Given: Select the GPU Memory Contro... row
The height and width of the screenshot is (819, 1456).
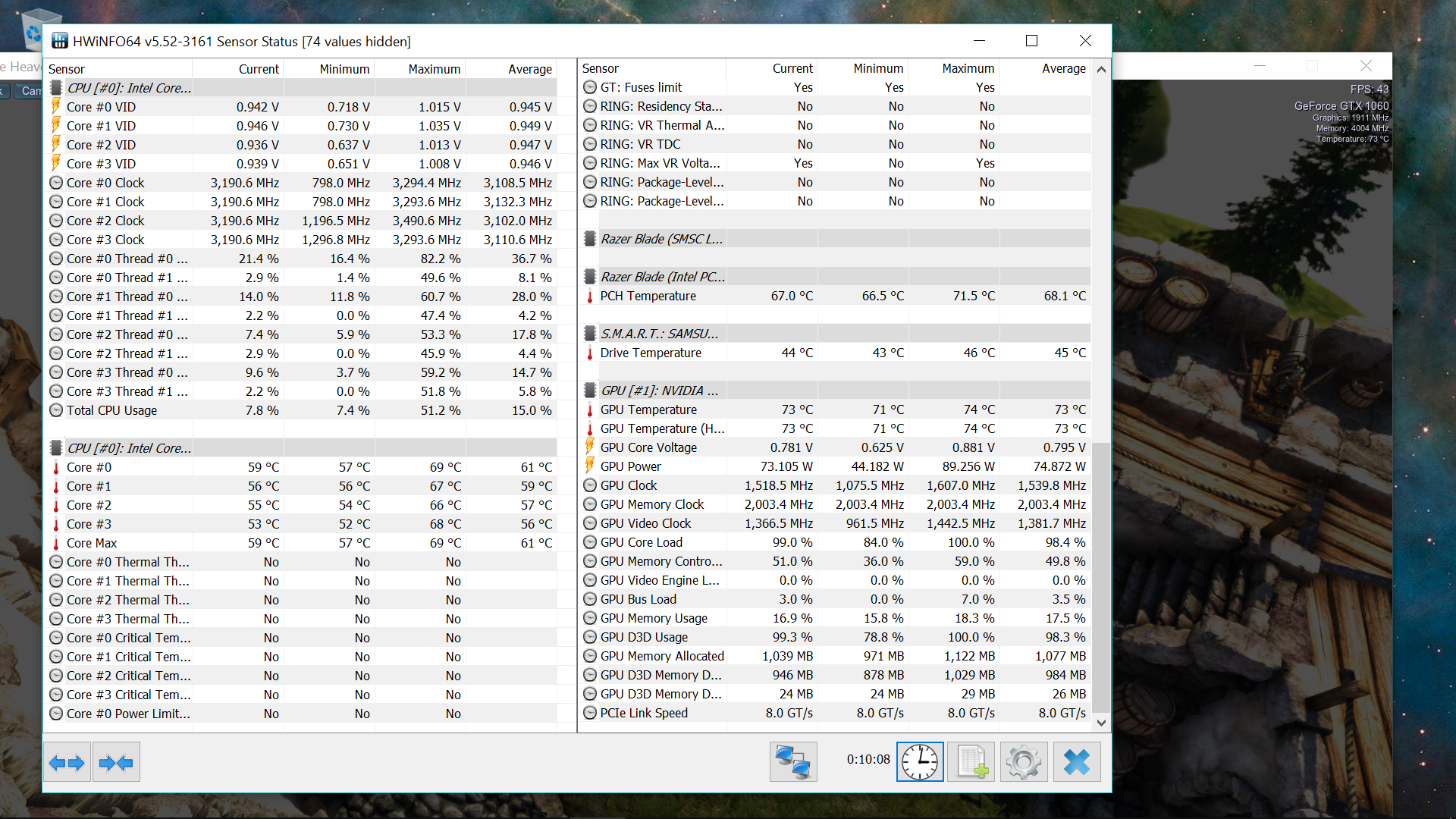Looking at the screenshot, I should [x=835, y=561].
